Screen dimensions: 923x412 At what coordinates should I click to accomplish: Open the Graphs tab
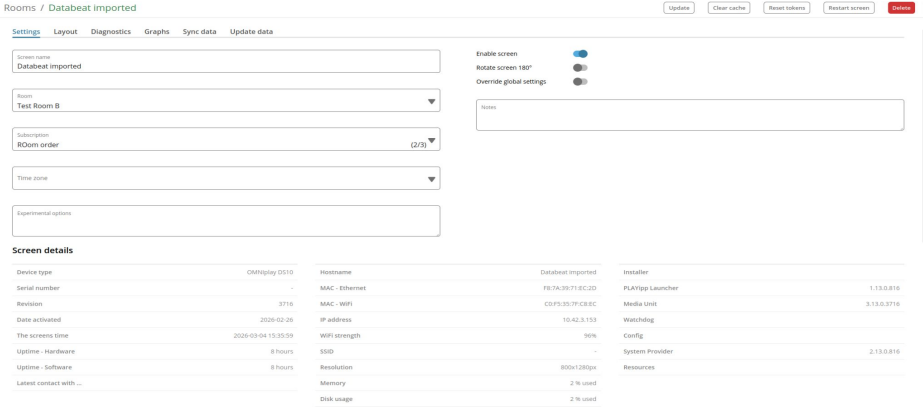(x=156, y=31)
